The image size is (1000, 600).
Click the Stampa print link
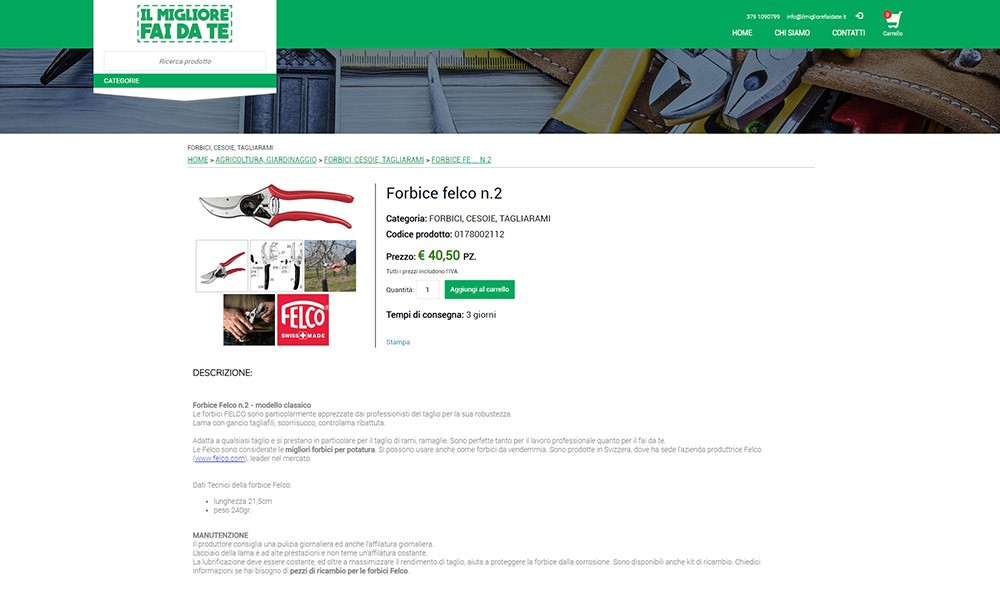(x=398, y=342)
